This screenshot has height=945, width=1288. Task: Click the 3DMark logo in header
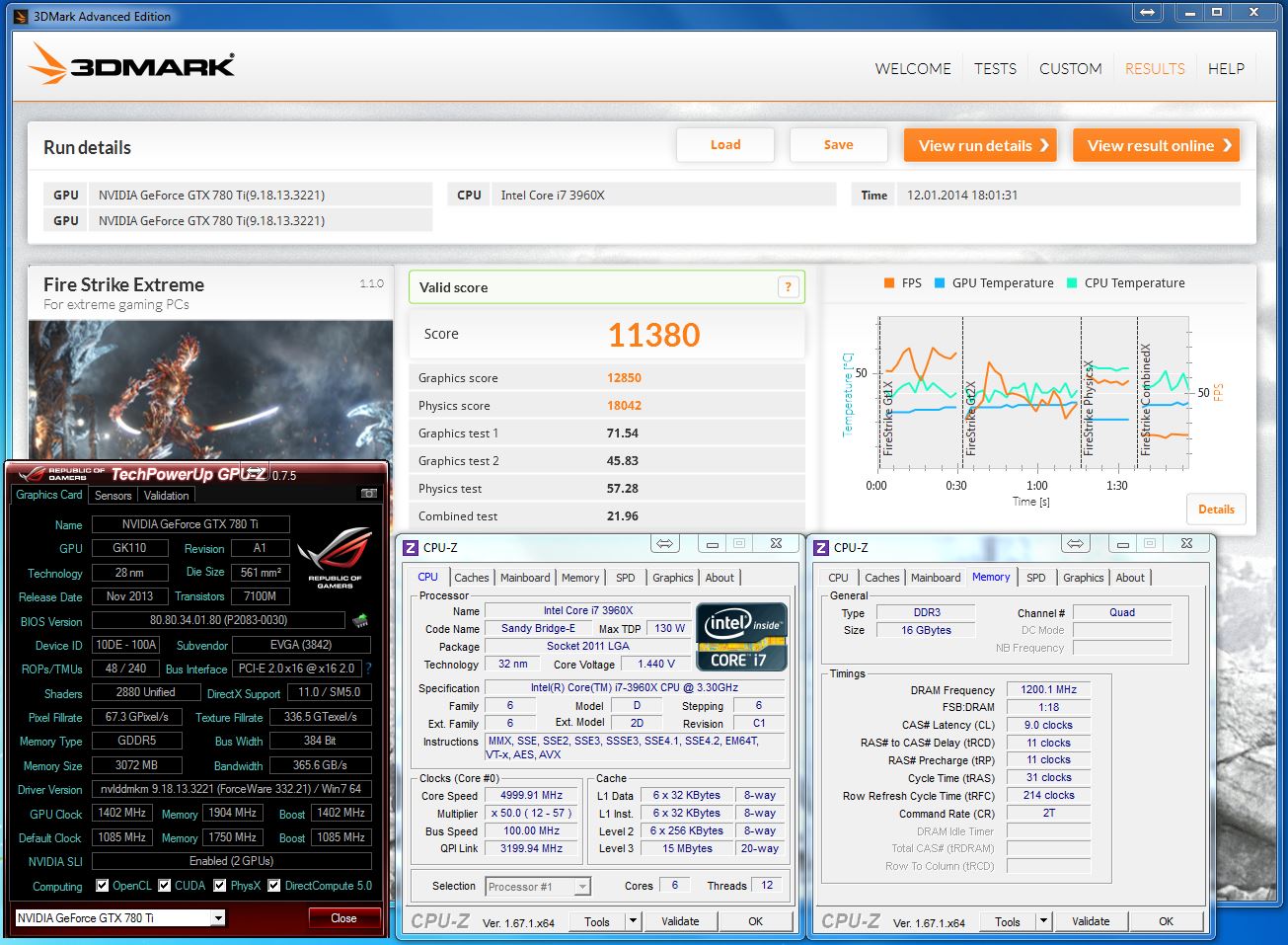coord(132,64)
